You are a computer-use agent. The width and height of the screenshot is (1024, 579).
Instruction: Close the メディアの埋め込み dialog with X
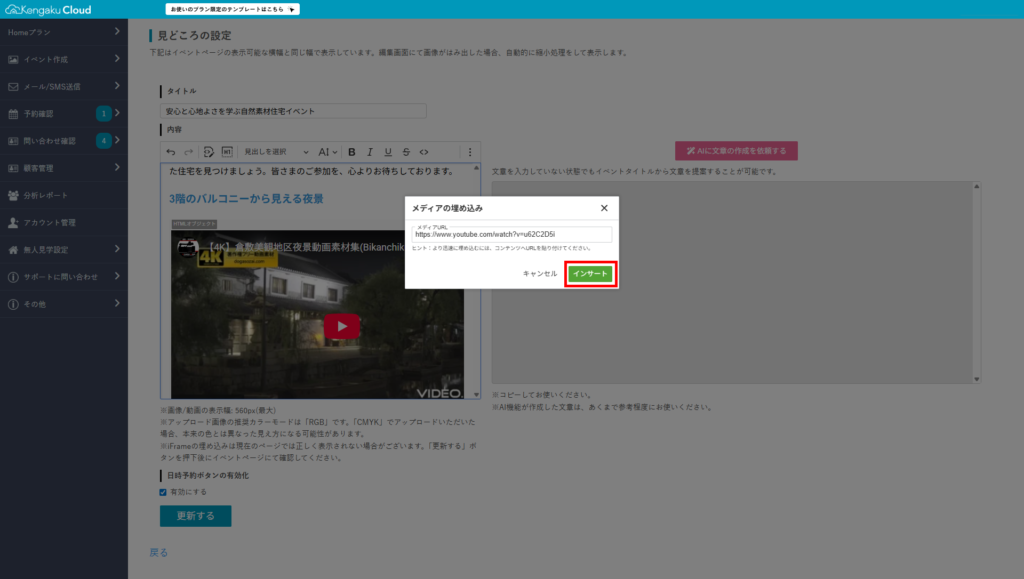604,208
